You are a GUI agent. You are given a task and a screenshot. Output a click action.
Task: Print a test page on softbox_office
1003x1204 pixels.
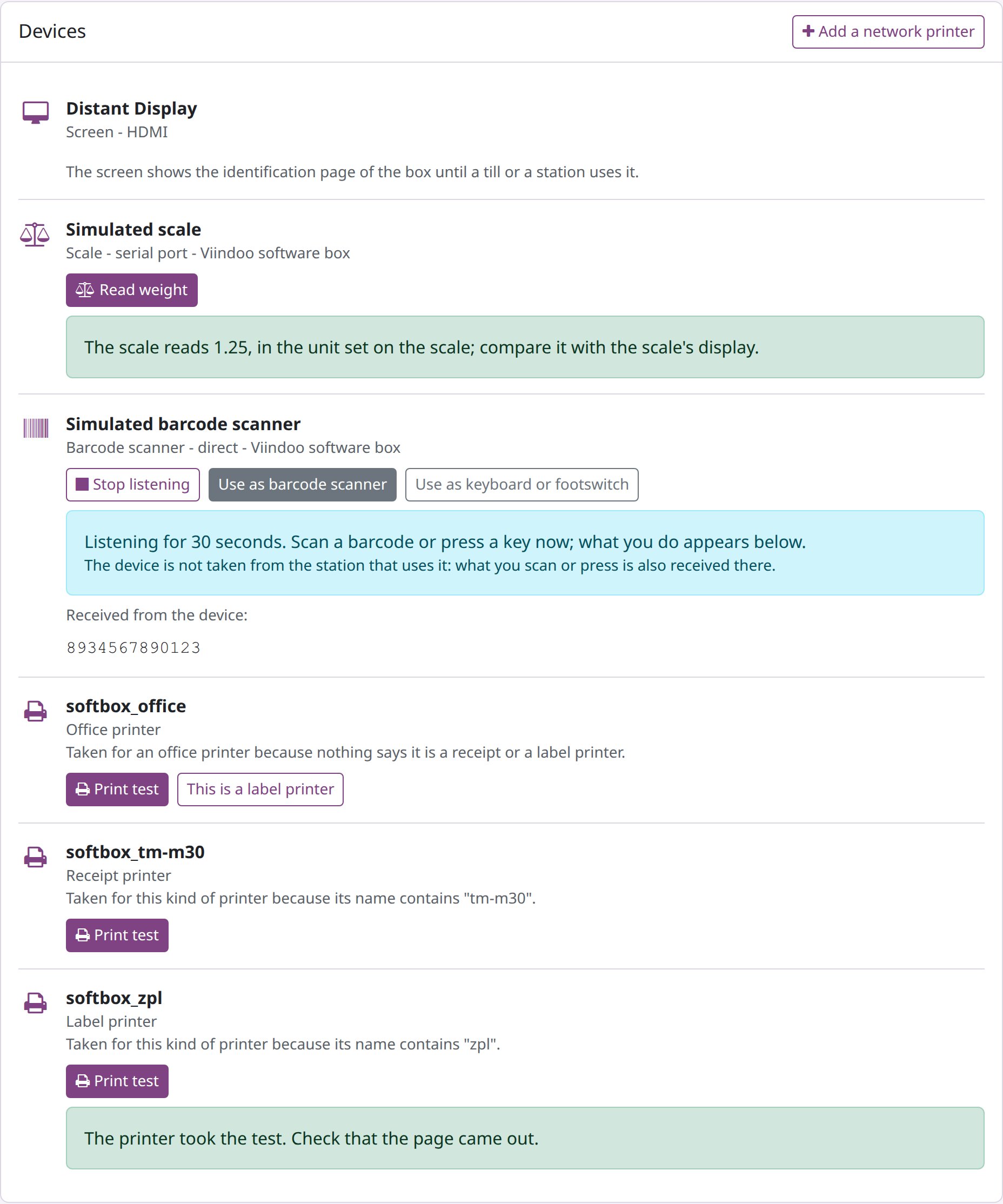tap(117, 790)
